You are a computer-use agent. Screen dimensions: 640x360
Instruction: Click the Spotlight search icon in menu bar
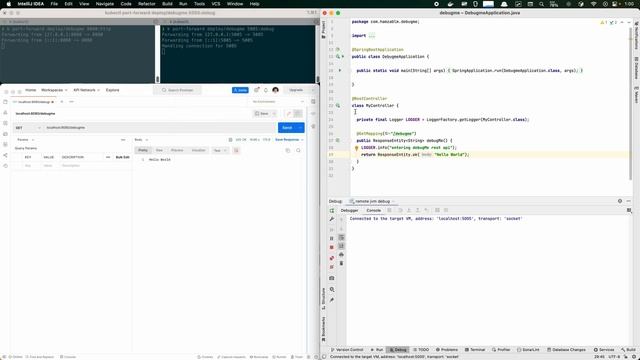point(541,4)
